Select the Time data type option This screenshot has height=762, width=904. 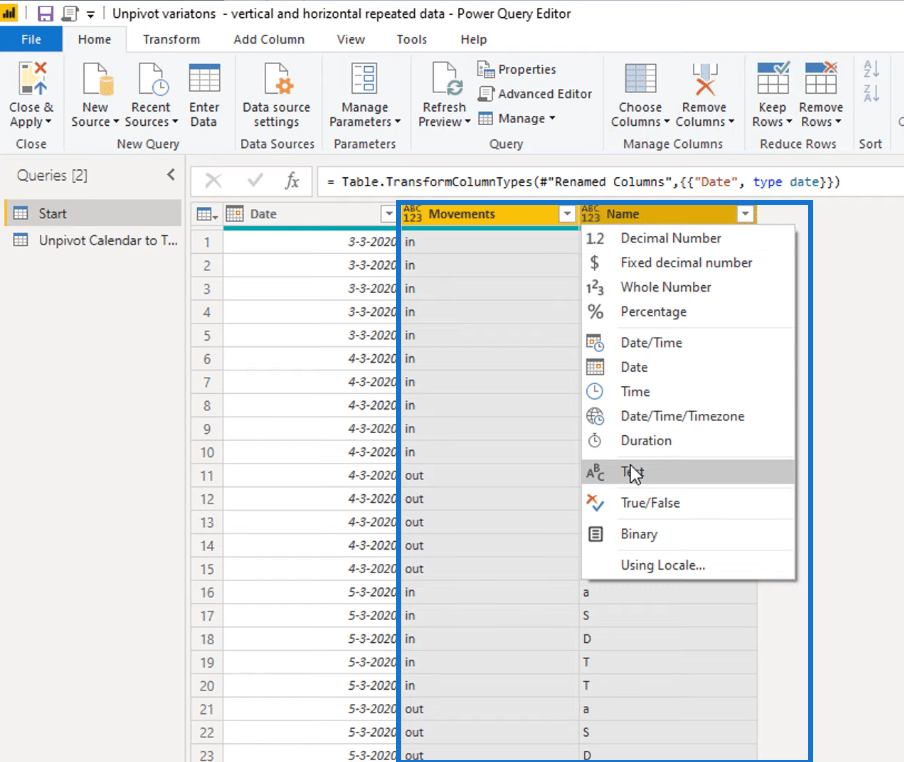[x=688, y=392]
